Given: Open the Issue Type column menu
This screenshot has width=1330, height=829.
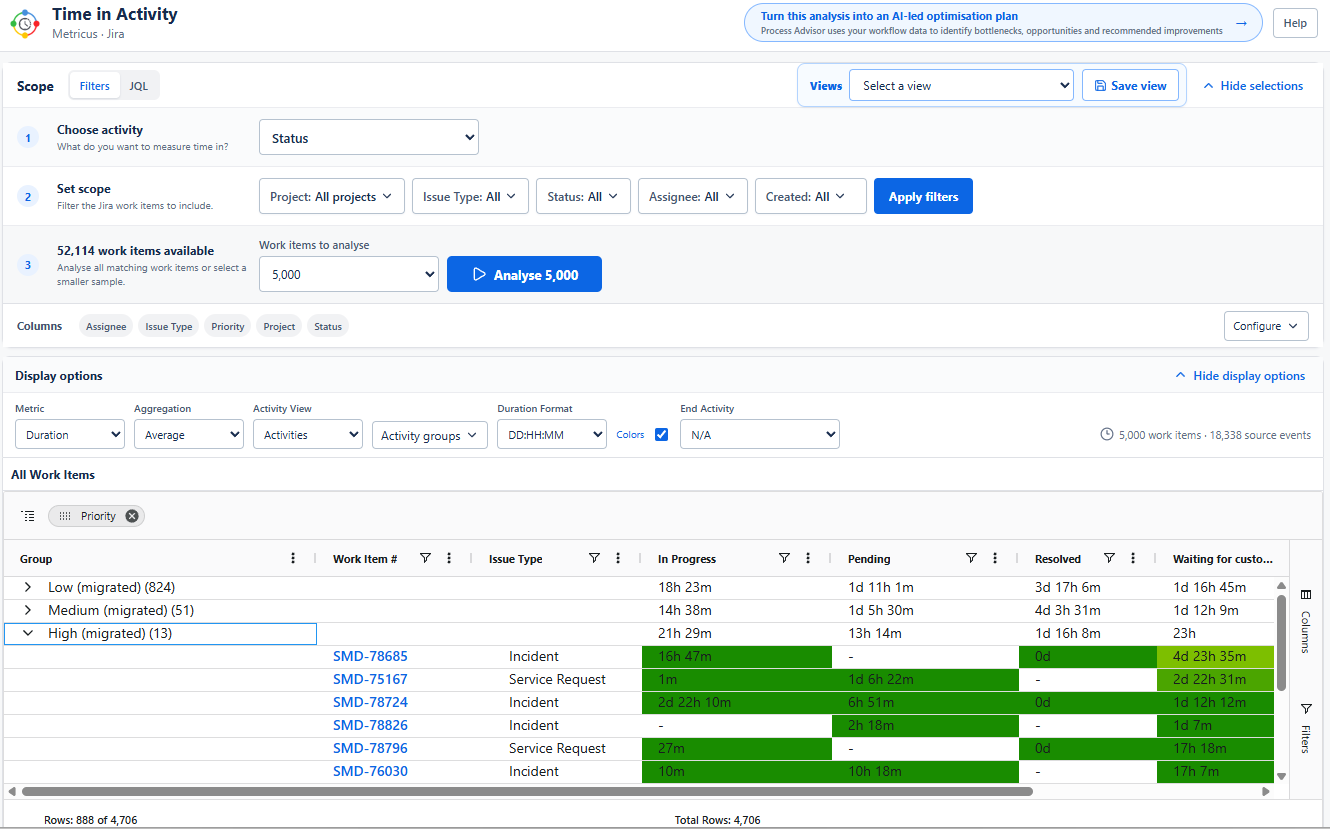Looking at the screenshot, I should pyautogui.click(x=618, y=558).
